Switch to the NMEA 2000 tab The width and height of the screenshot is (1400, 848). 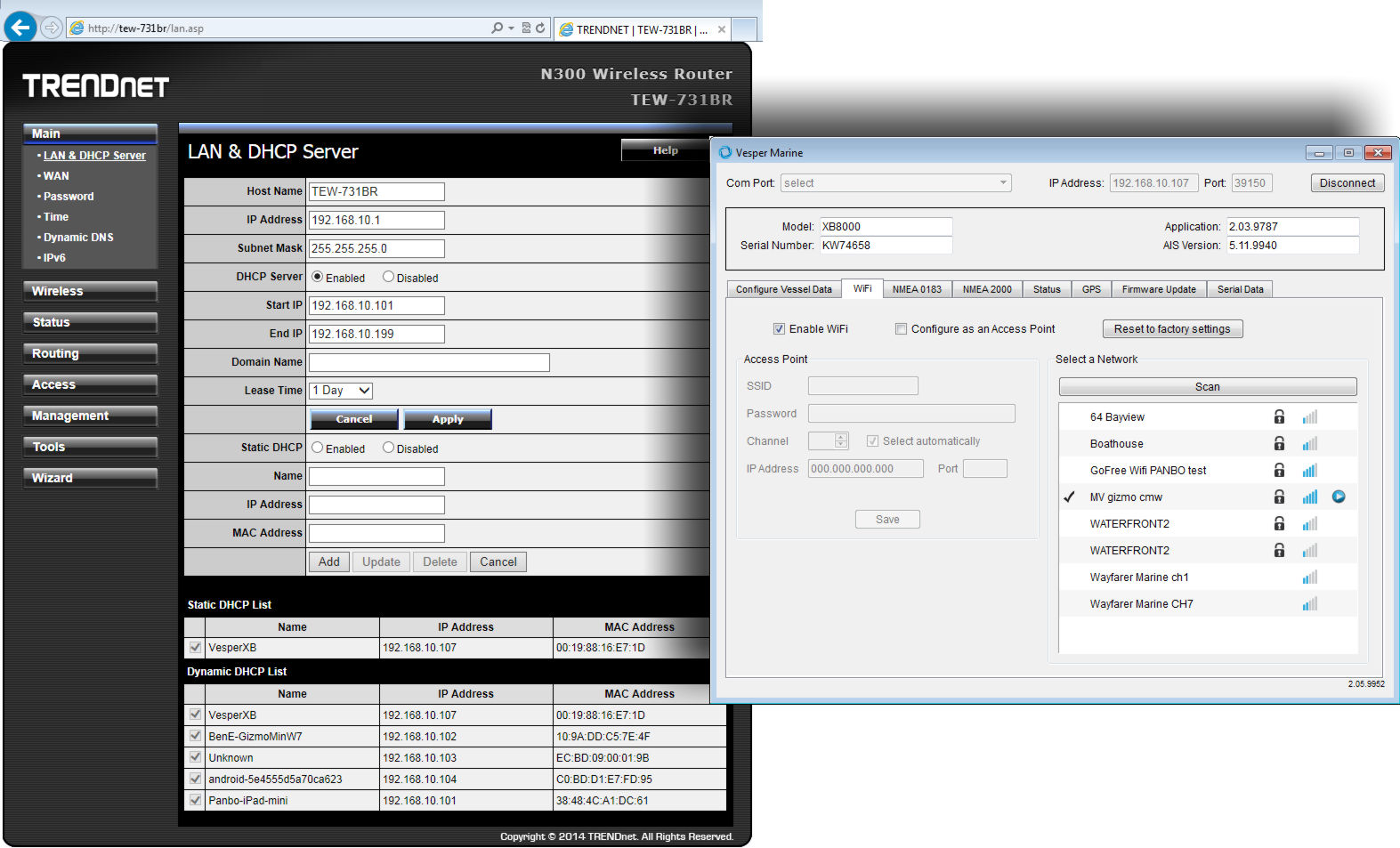[x=987, y=289]
